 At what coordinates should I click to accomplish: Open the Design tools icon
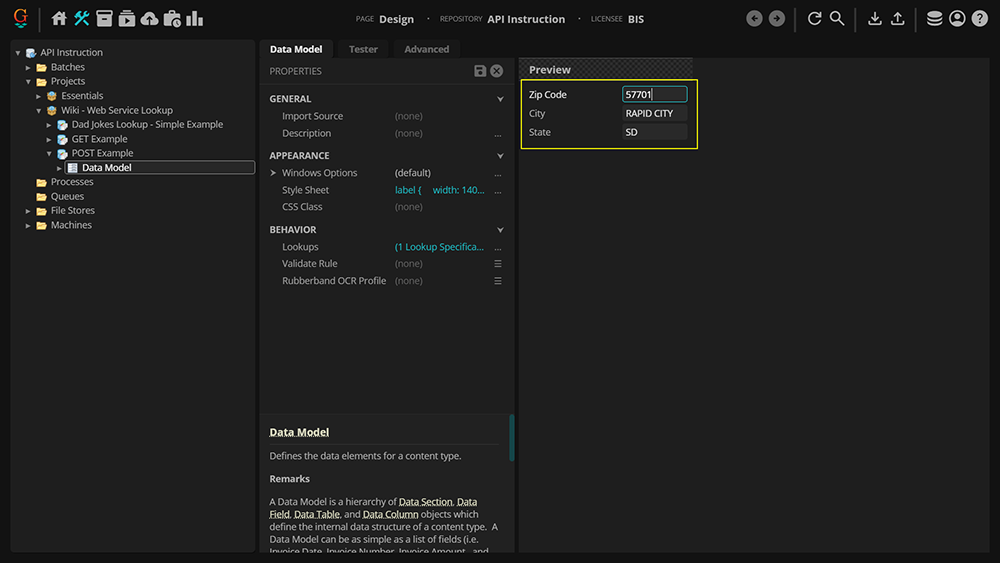click(x=82, y=18)
